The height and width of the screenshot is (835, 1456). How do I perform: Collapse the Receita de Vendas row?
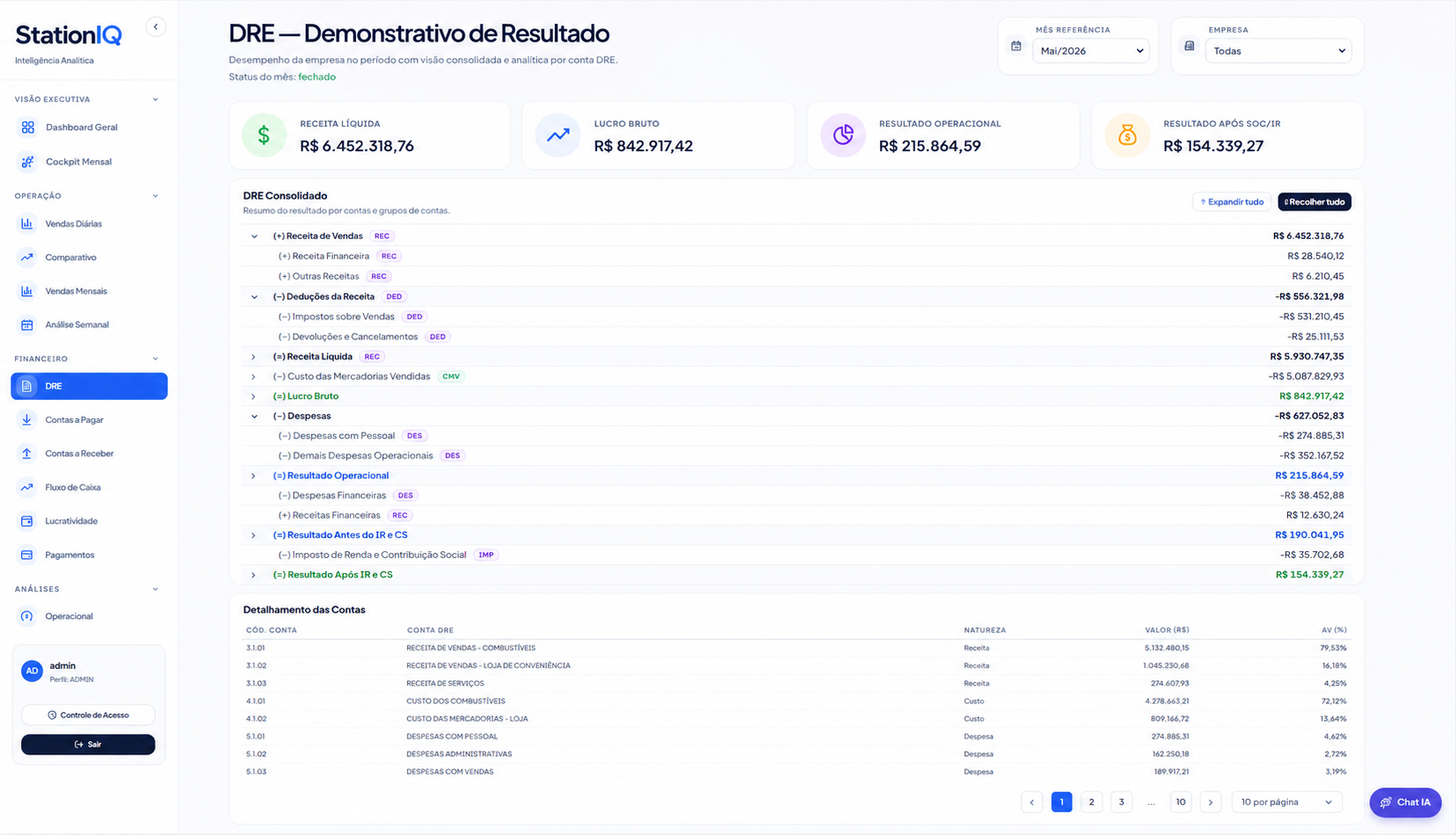click(254, 236)
